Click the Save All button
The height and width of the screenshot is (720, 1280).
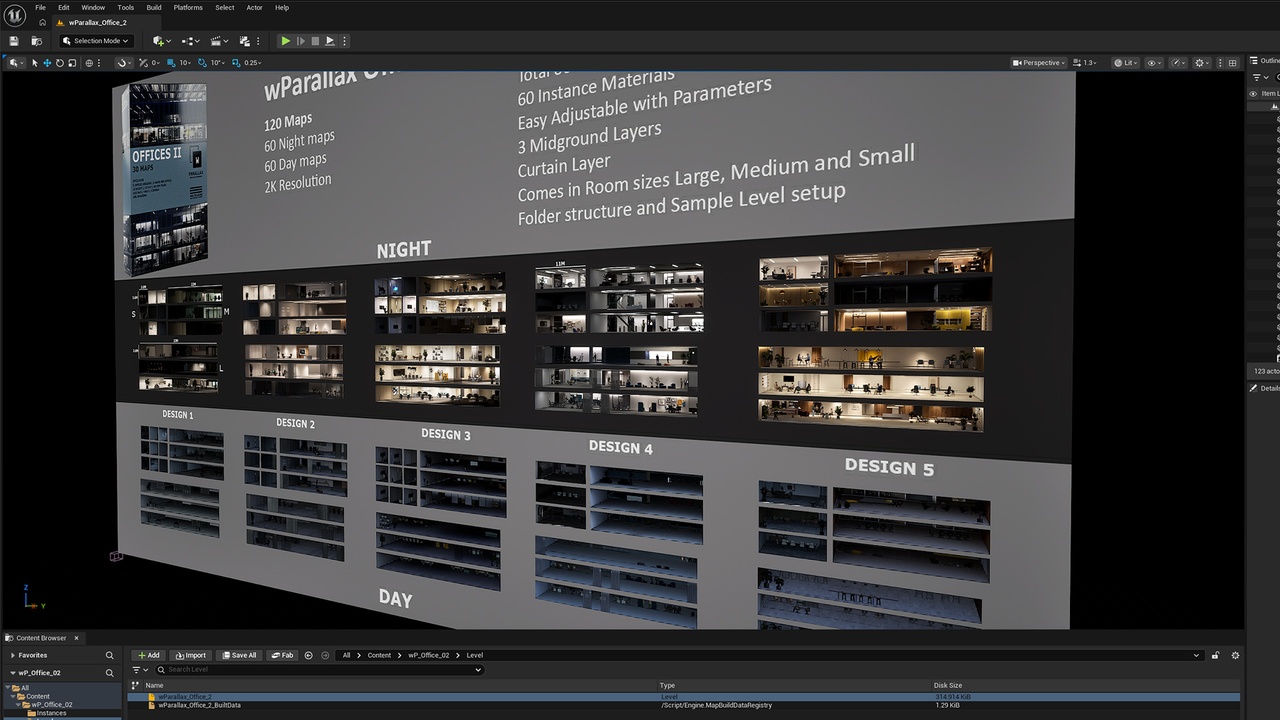tap(239, 655)
